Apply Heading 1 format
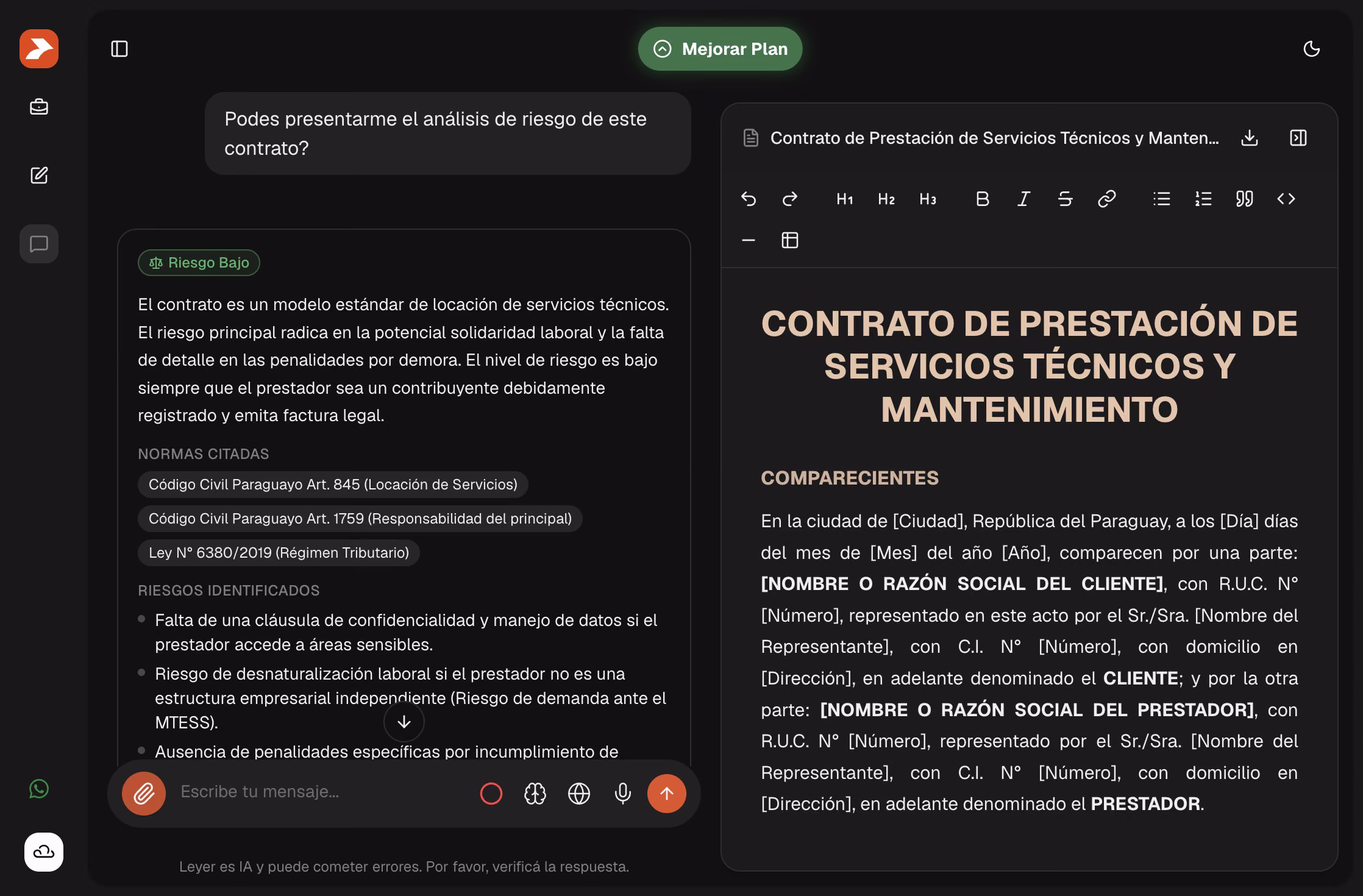This screenshot has height=896, width=1363. click(x=845, y=199)
